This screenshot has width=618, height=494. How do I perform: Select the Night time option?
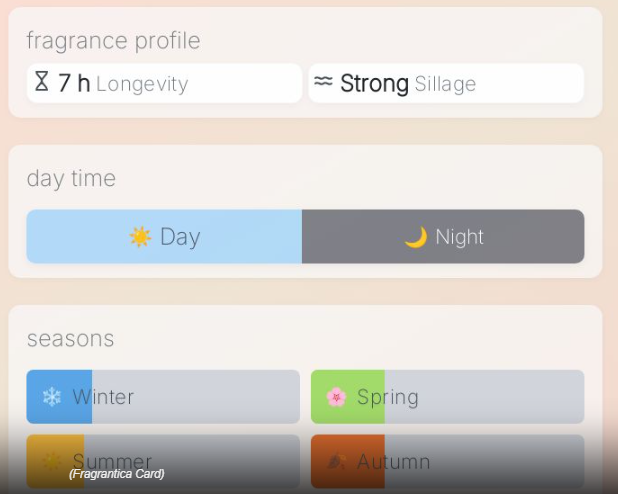[443, 237]
